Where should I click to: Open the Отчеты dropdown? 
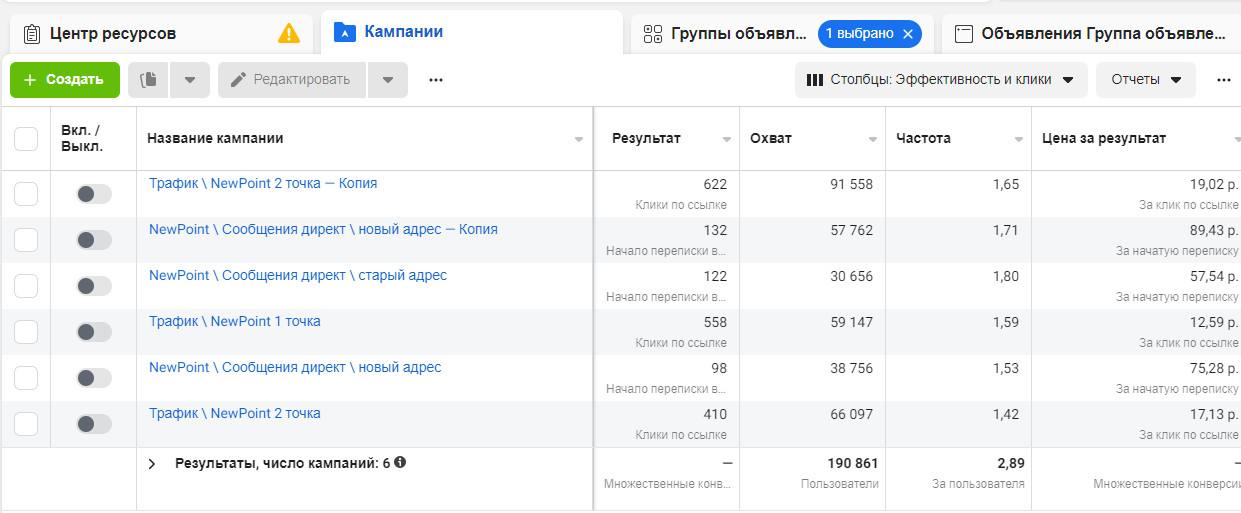pyautogui.click(x=1145, y=80)
